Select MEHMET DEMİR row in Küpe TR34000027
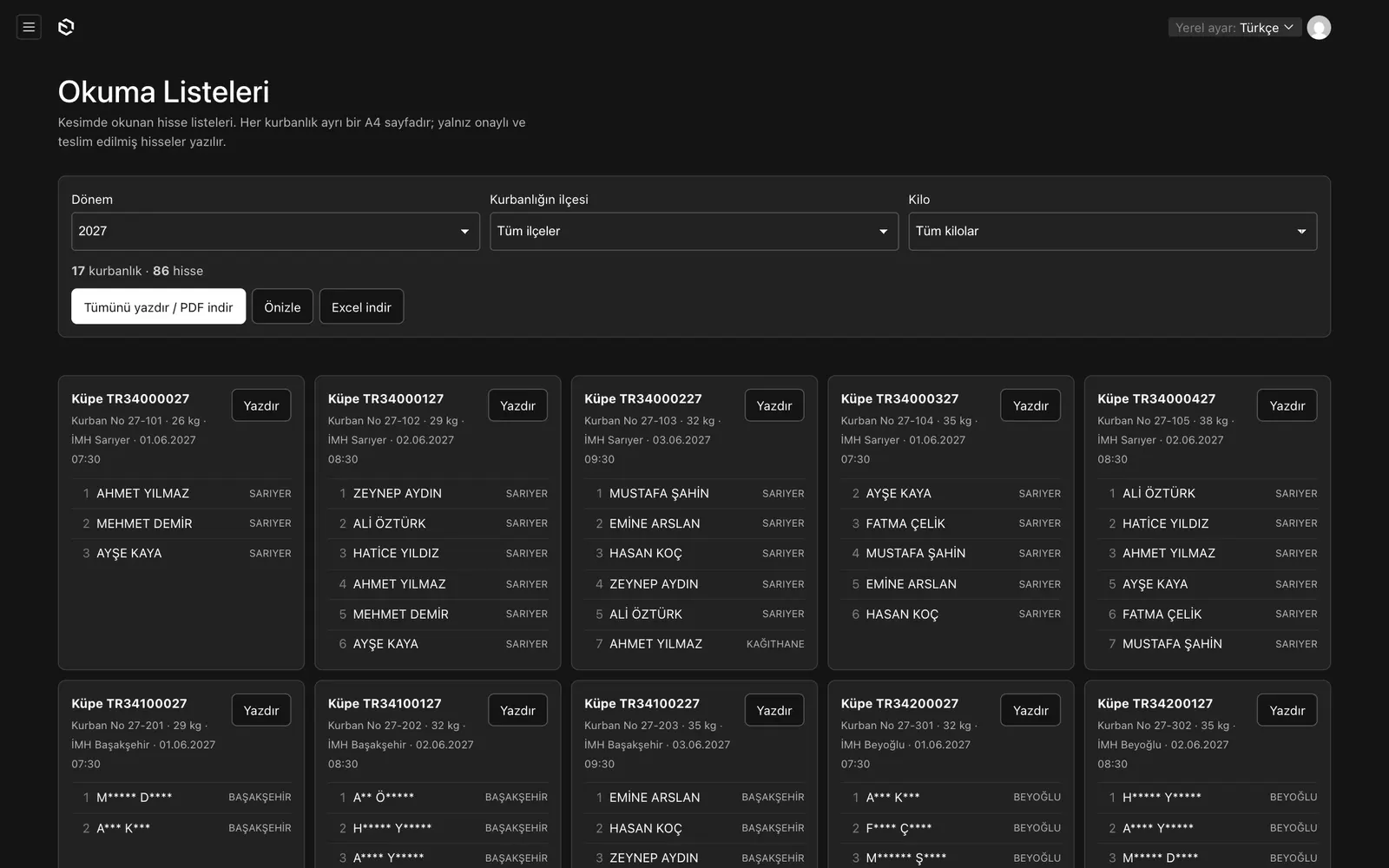 click(181, 523)
